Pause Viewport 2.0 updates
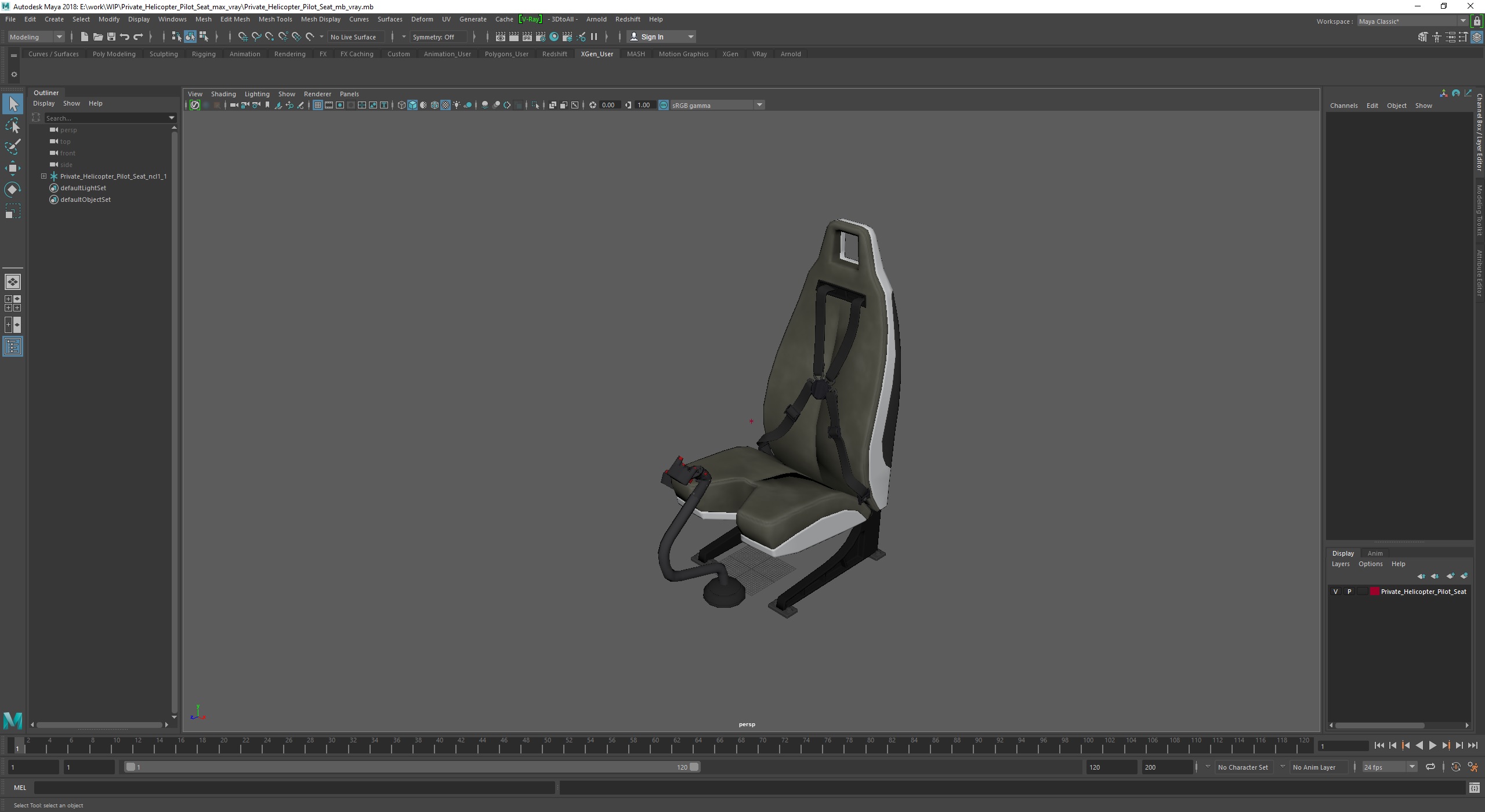Viewport: 1485px width, 812px height. (593, 37)
